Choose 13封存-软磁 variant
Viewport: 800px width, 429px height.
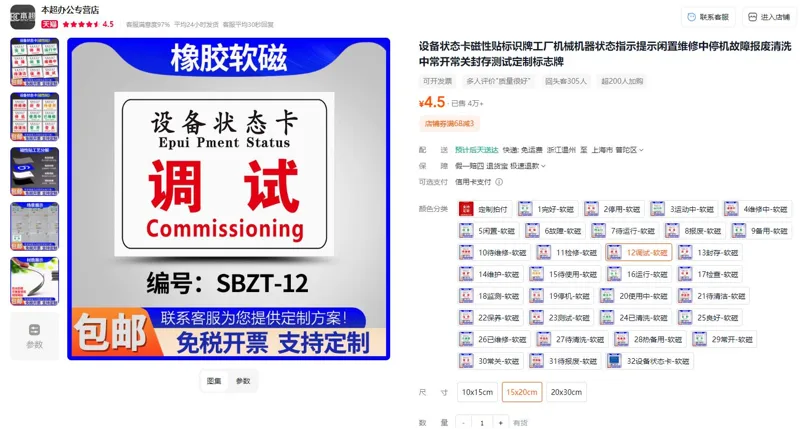pos(710,253)
